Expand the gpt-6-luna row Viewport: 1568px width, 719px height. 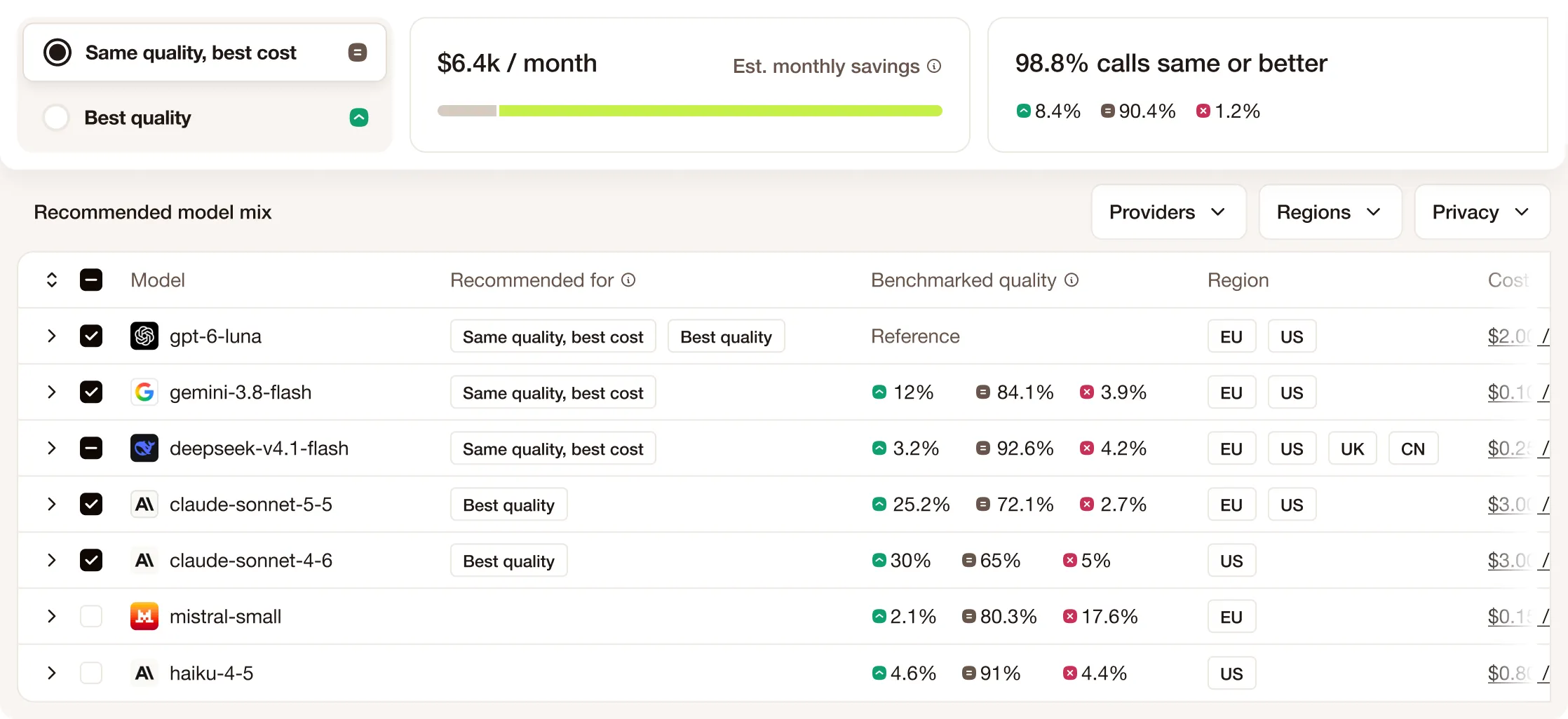pos(52,336)
